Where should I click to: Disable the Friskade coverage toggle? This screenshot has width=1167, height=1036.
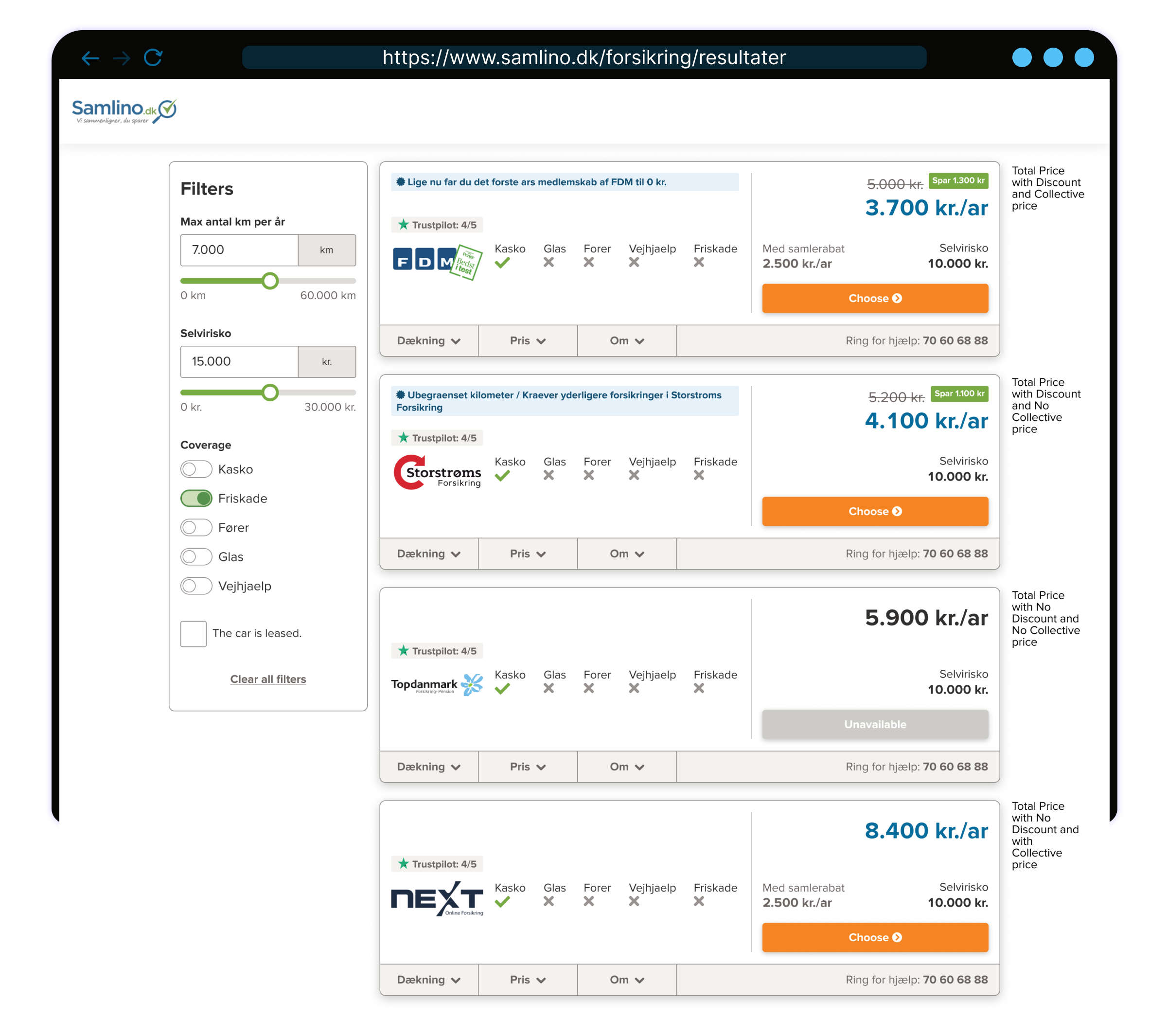[196, 498]
